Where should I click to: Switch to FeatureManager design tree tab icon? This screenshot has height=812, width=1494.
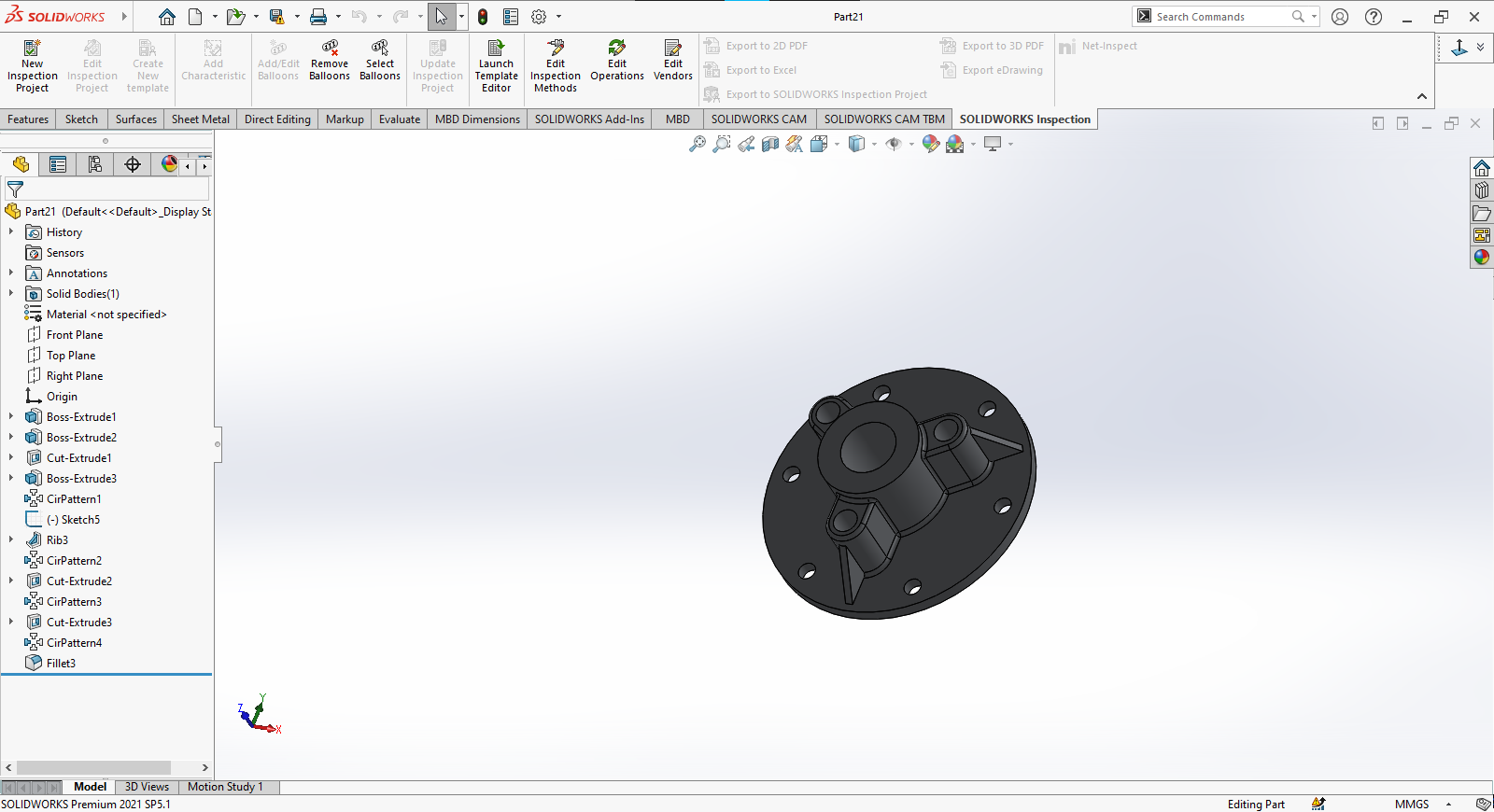pos(21,164)
